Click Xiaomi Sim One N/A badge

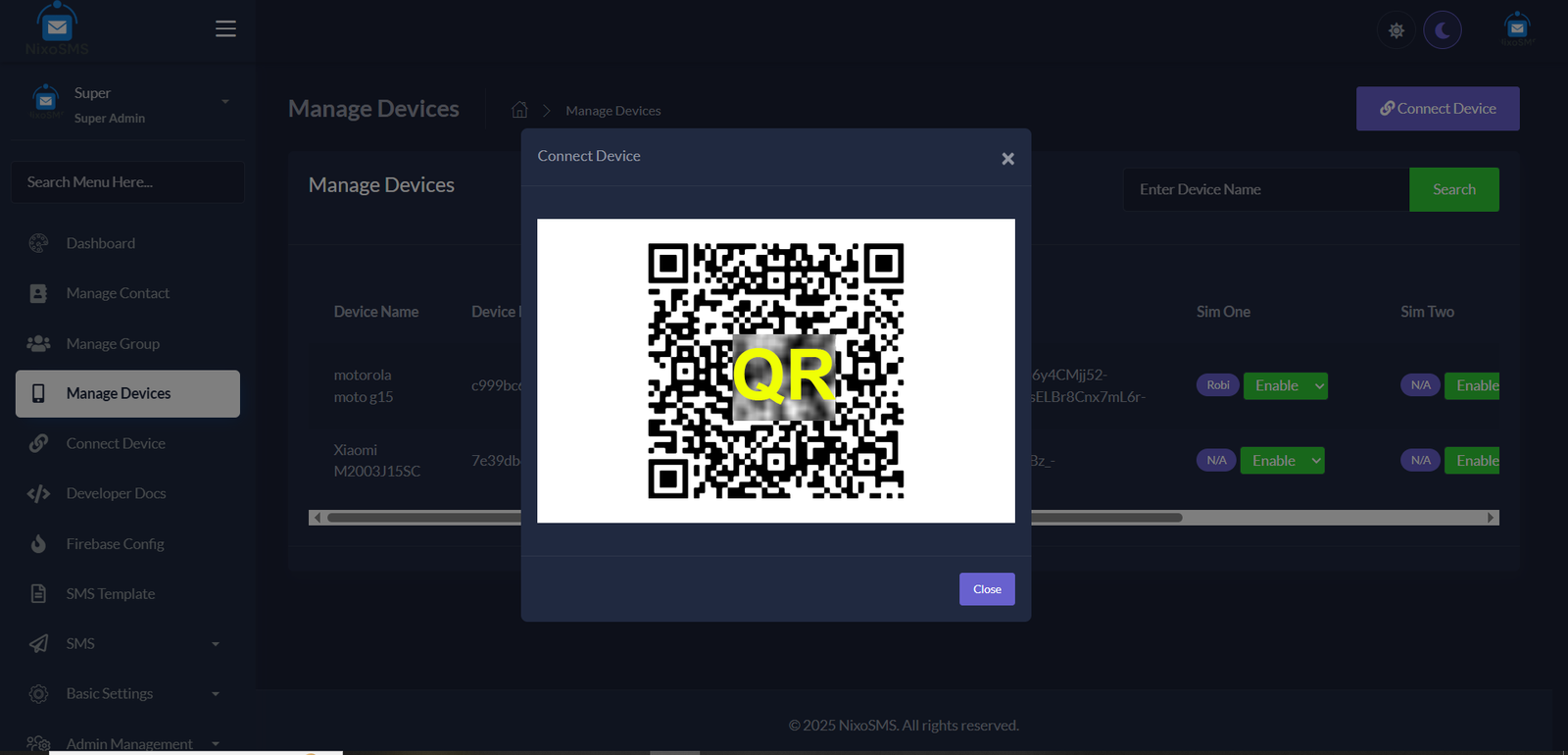(1216, 460)
